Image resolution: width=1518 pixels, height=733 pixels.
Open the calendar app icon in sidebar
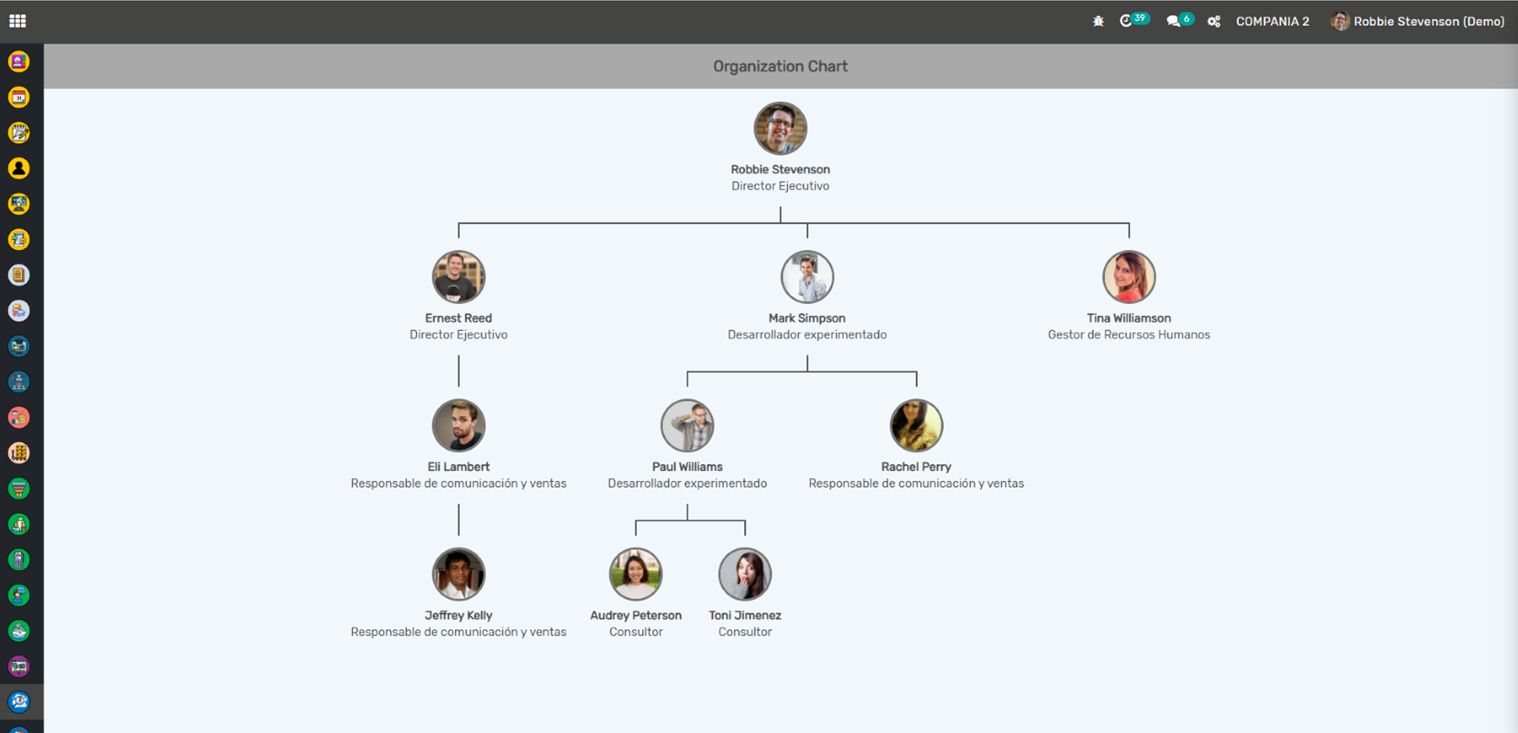(18, 97)
